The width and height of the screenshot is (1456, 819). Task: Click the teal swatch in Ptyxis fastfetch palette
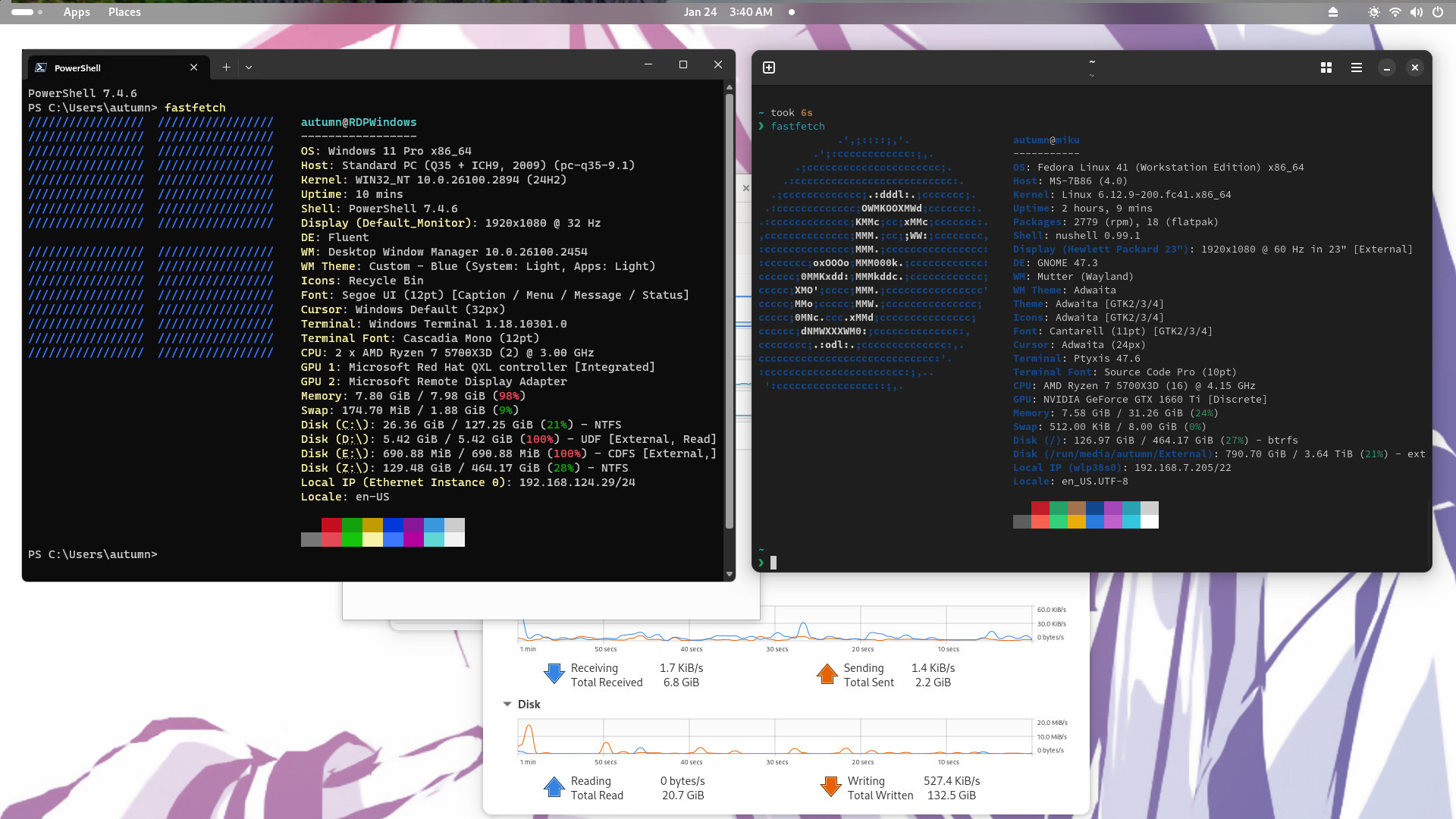tap(1131, 508)
